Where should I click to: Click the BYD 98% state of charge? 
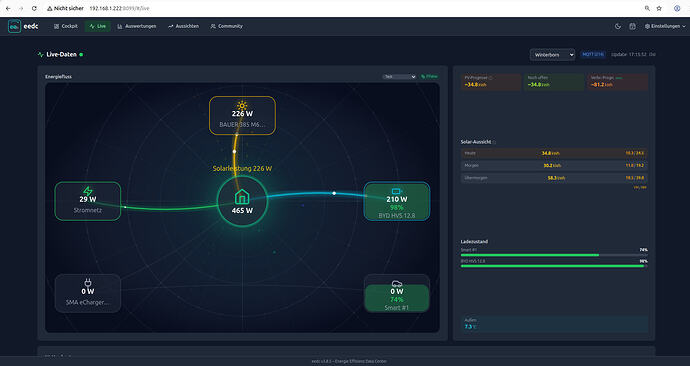tap(396, 208)
